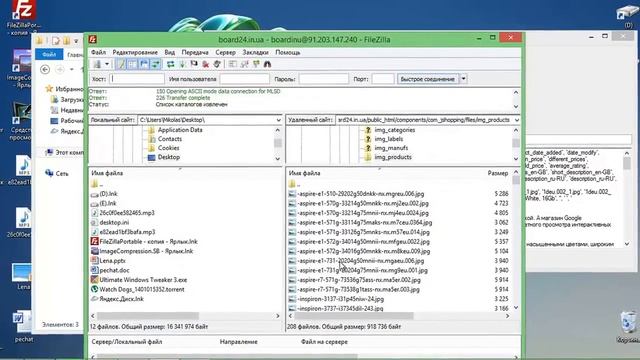Cancel the current operation via toolbar icon
Image resolution: width=640 pixels, height=360 pixels.
coord(194,64)
